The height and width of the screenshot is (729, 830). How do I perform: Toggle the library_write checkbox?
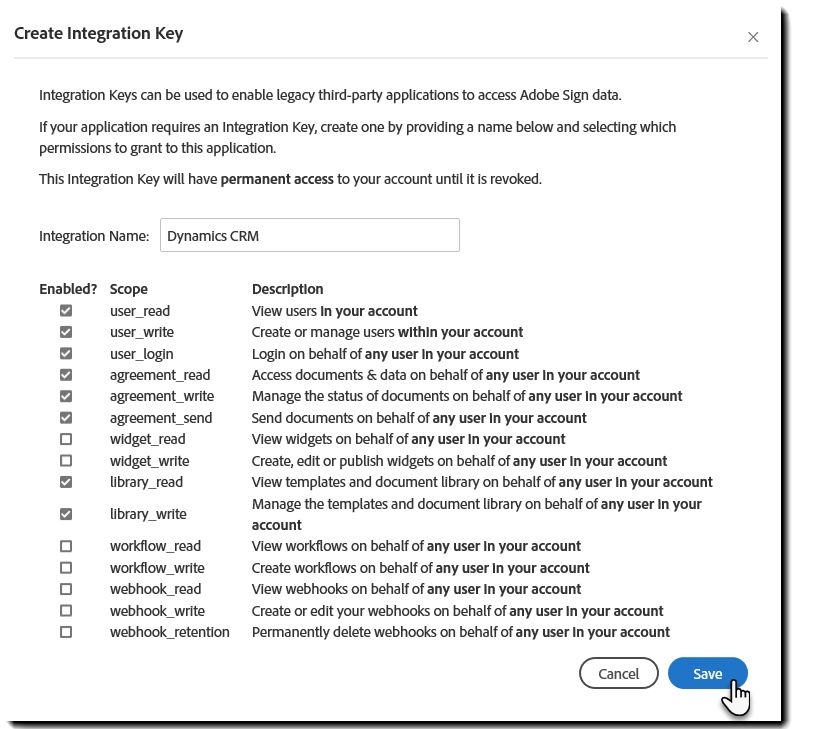[66, 514]
